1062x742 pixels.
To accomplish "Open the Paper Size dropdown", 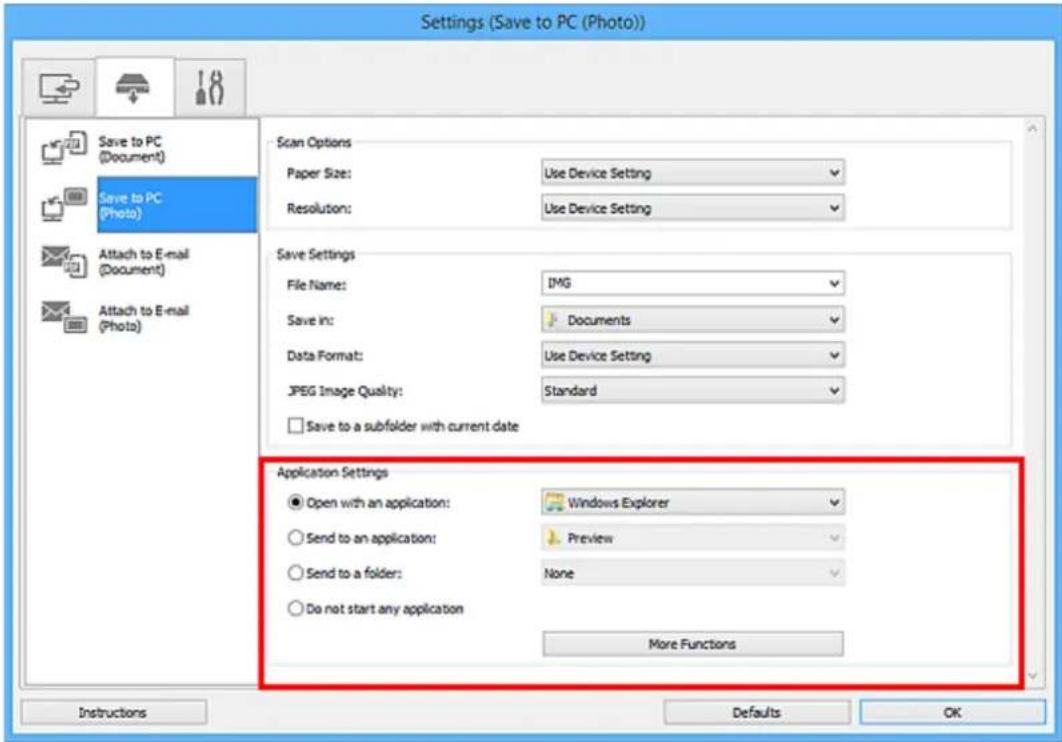I will [692, 173].
